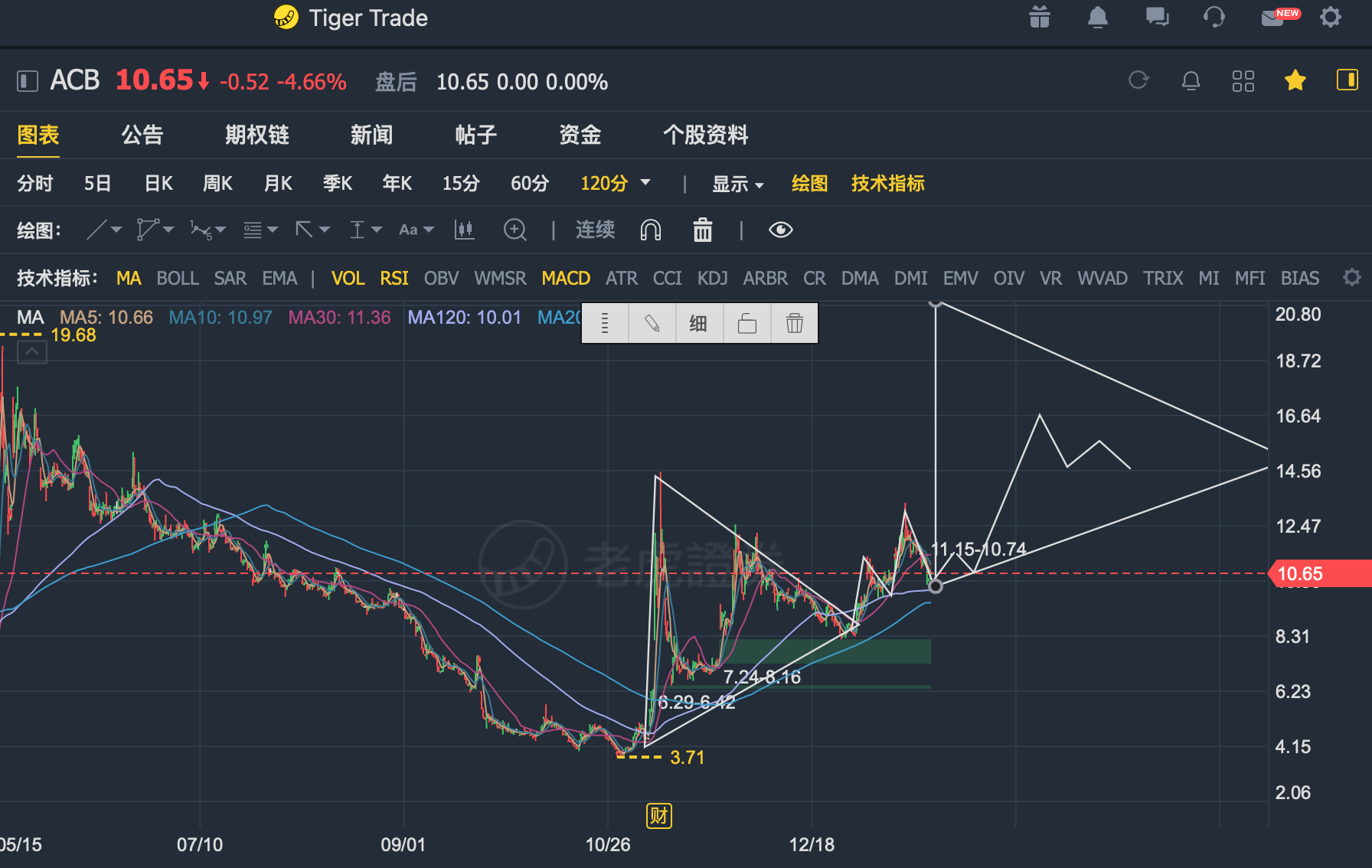The width and height of the screenshot is (1372, 868).
Task: Delete the selected drawing from floating toolbar
Action: point(795,323)
